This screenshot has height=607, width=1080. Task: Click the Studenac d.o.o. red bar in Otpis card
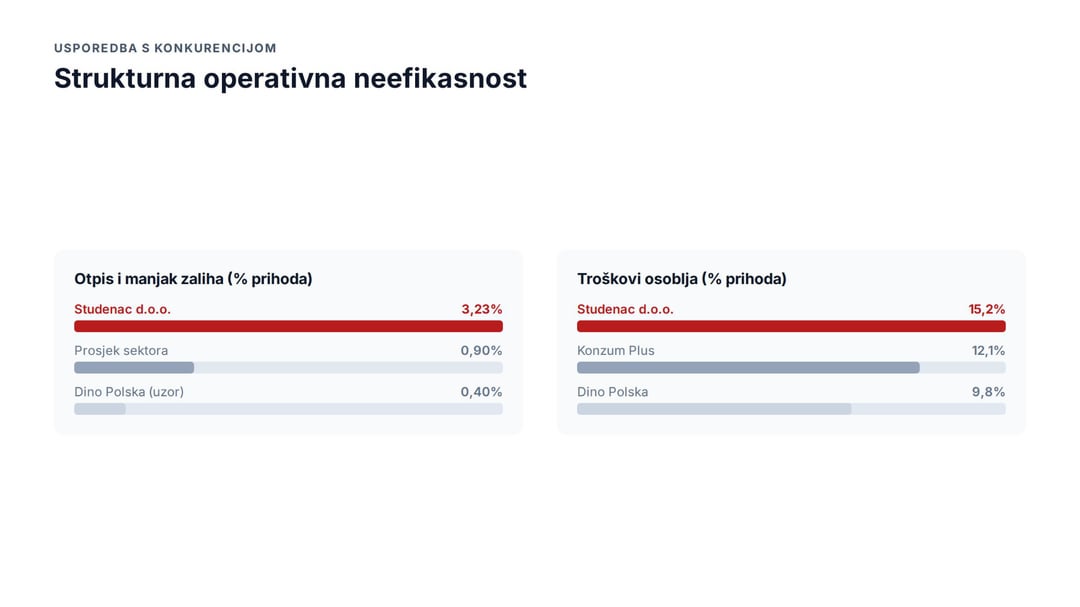(288, 327)
